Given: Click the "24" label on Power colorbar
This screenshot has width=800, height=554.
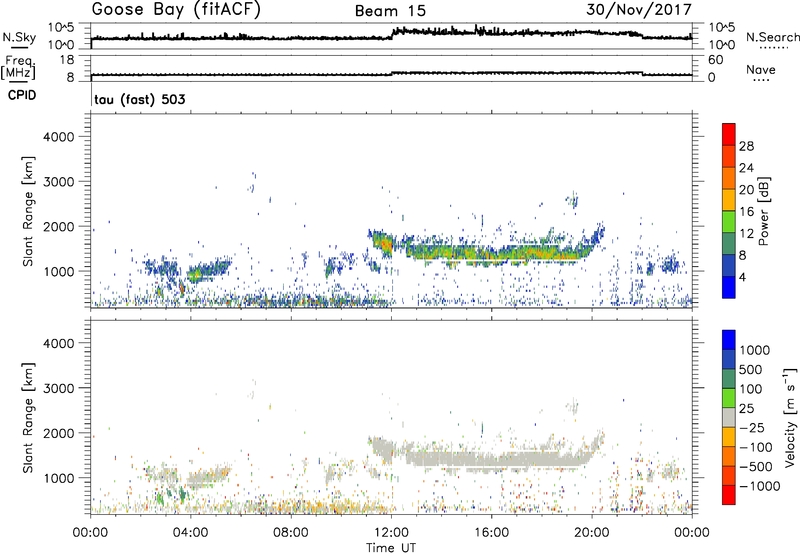Looking at the screenshot, I should 746,168.
